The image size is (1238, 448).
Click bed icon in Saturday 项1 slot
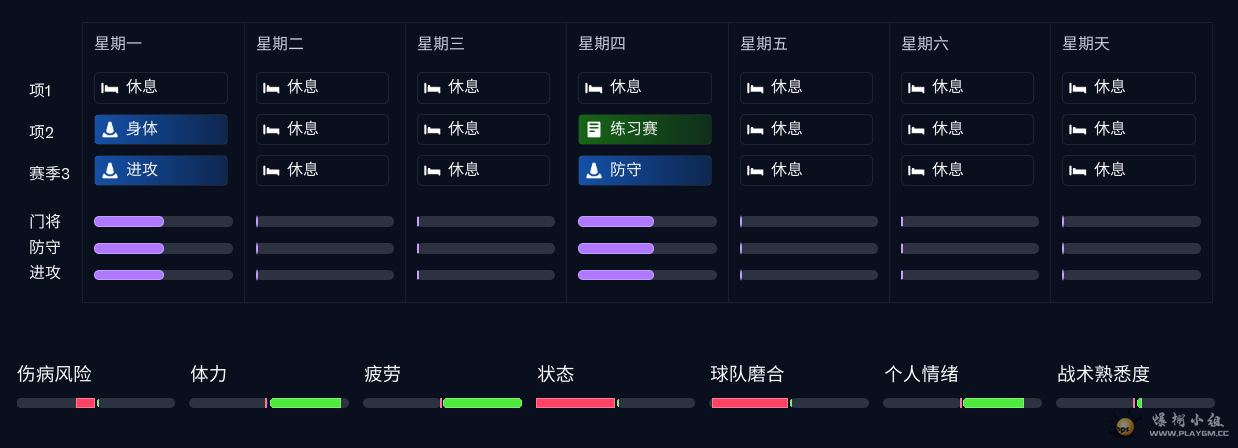(x=916, y=88)
